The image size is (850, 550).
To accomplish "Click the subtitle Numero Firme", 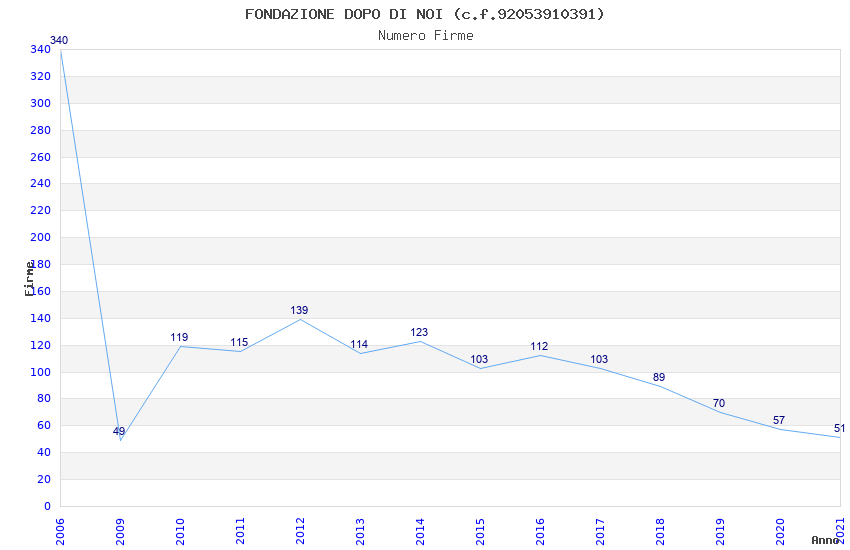I will click(426, 36).
